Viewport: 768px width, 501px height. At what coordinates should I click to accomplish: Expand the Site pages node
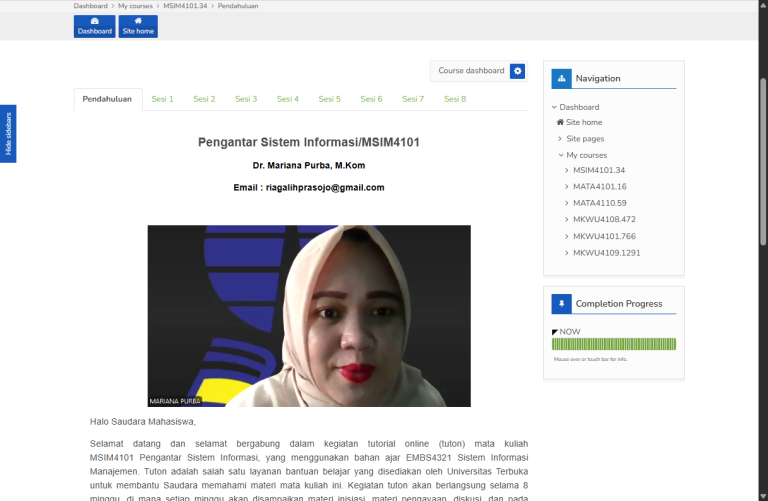pyautogui.click(x=561, y=139)
